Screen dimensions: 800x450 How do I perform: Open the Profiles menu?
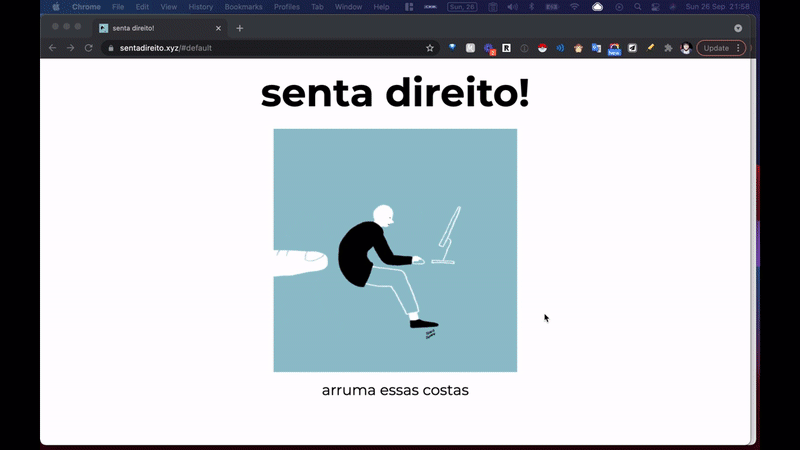pyautogui.click(x=287, y=7)
